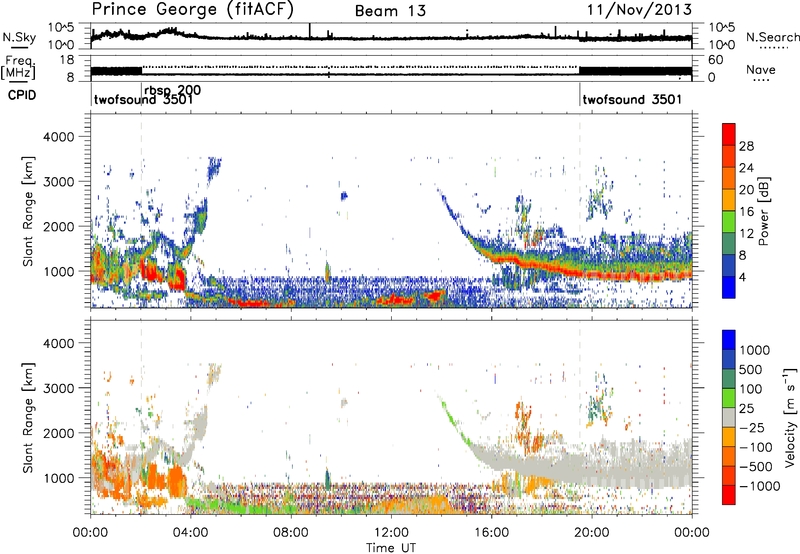Click the 'Power [dB]' color bar title

(x=763, y=211)
